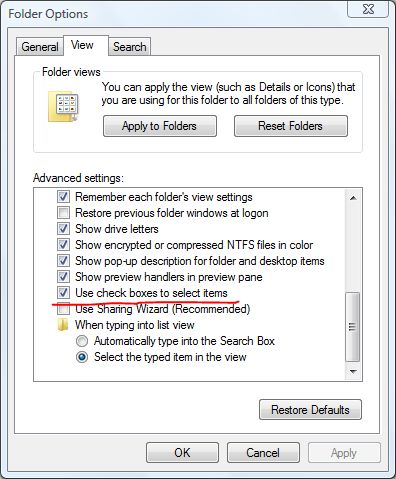Uncheck 'Show drive letters'
Viewport: 396px width, 479px height.
[63, 229]
